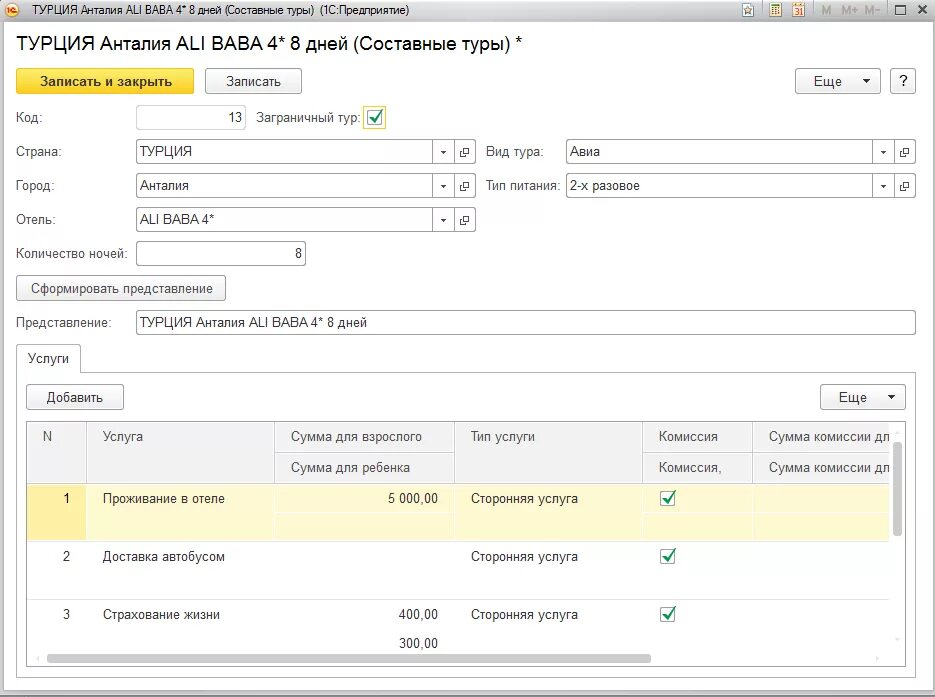Expand the Тип питания dropdown
The width and height of the screenshot is (935, 697).
[882, 186]
